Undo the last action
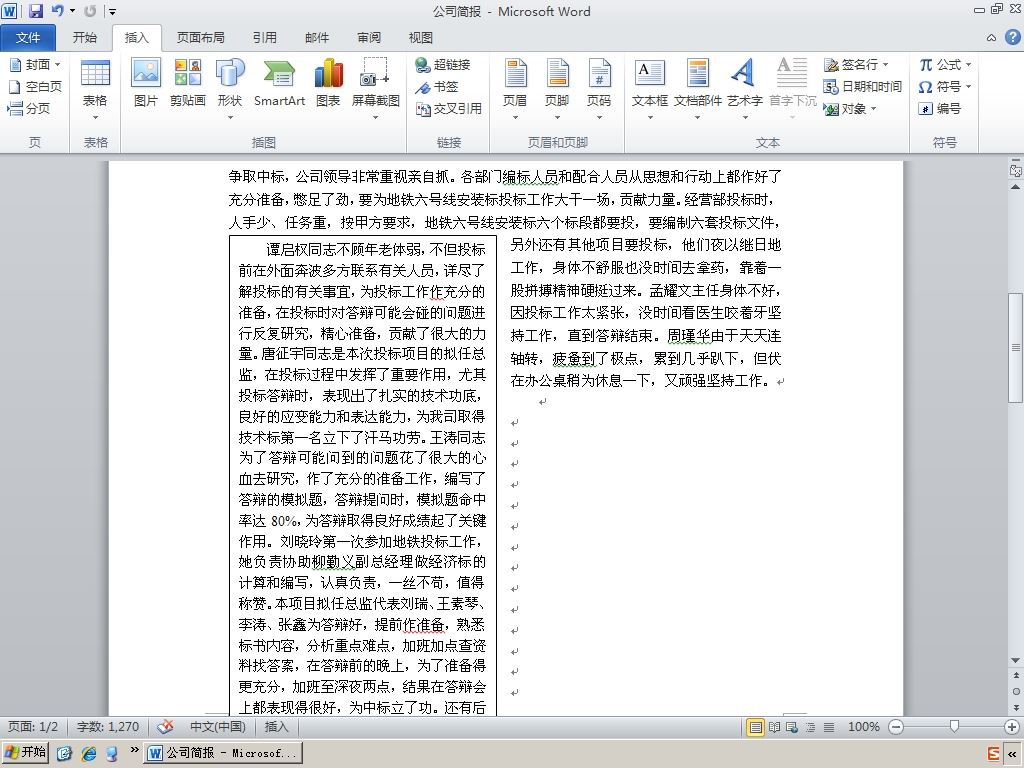 click(x=57, y=10)
